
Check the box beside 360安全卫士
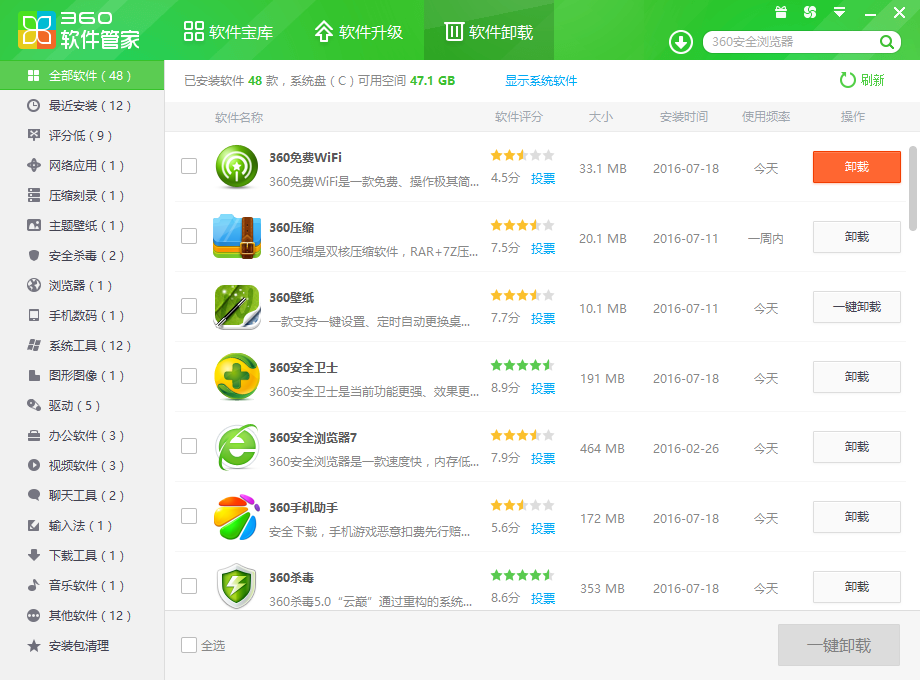coord(189,376)
